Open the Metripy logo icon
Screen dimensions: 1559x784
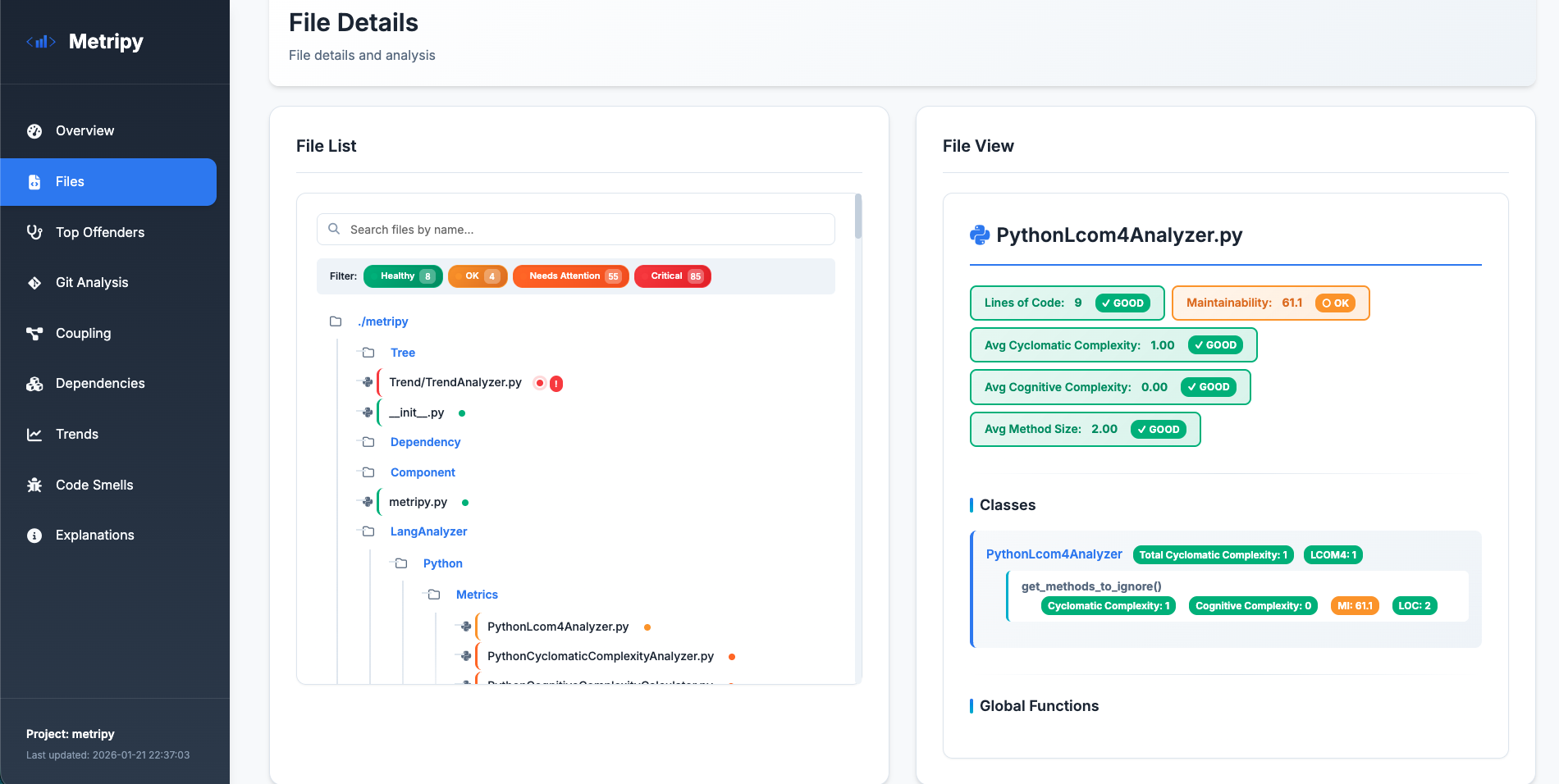coord(41,41)
